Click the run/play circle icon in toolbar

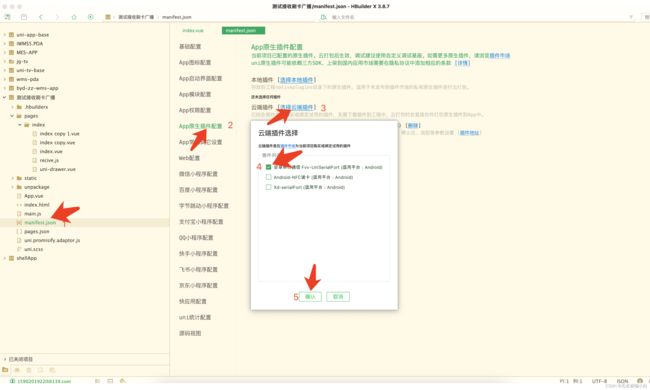pyautogui.click(x=90, y=17)
